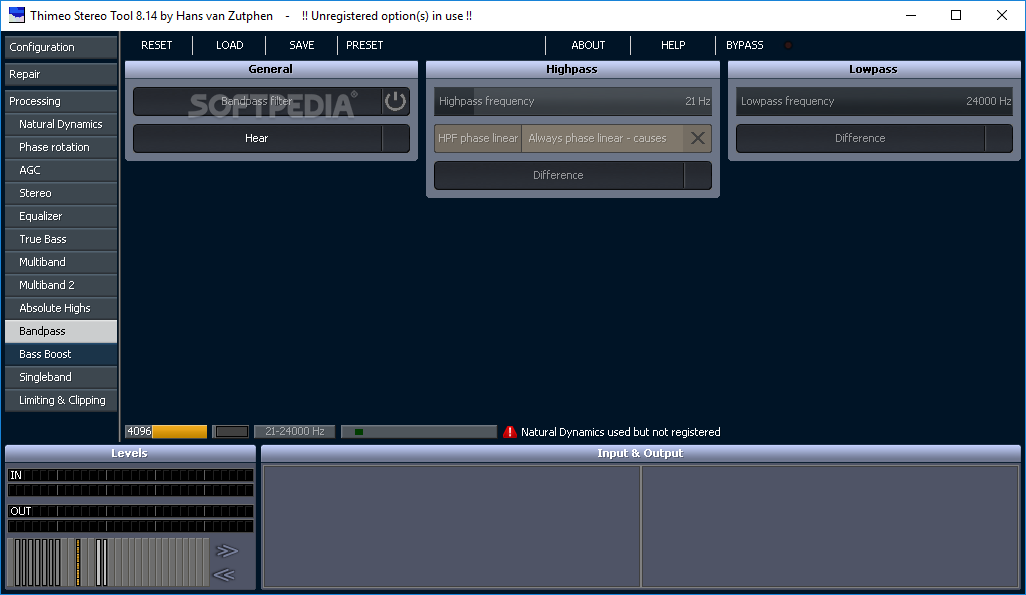Open the Multiband 2 page
The width and height of the screenshot is (1026, 595).
point(61,285)
